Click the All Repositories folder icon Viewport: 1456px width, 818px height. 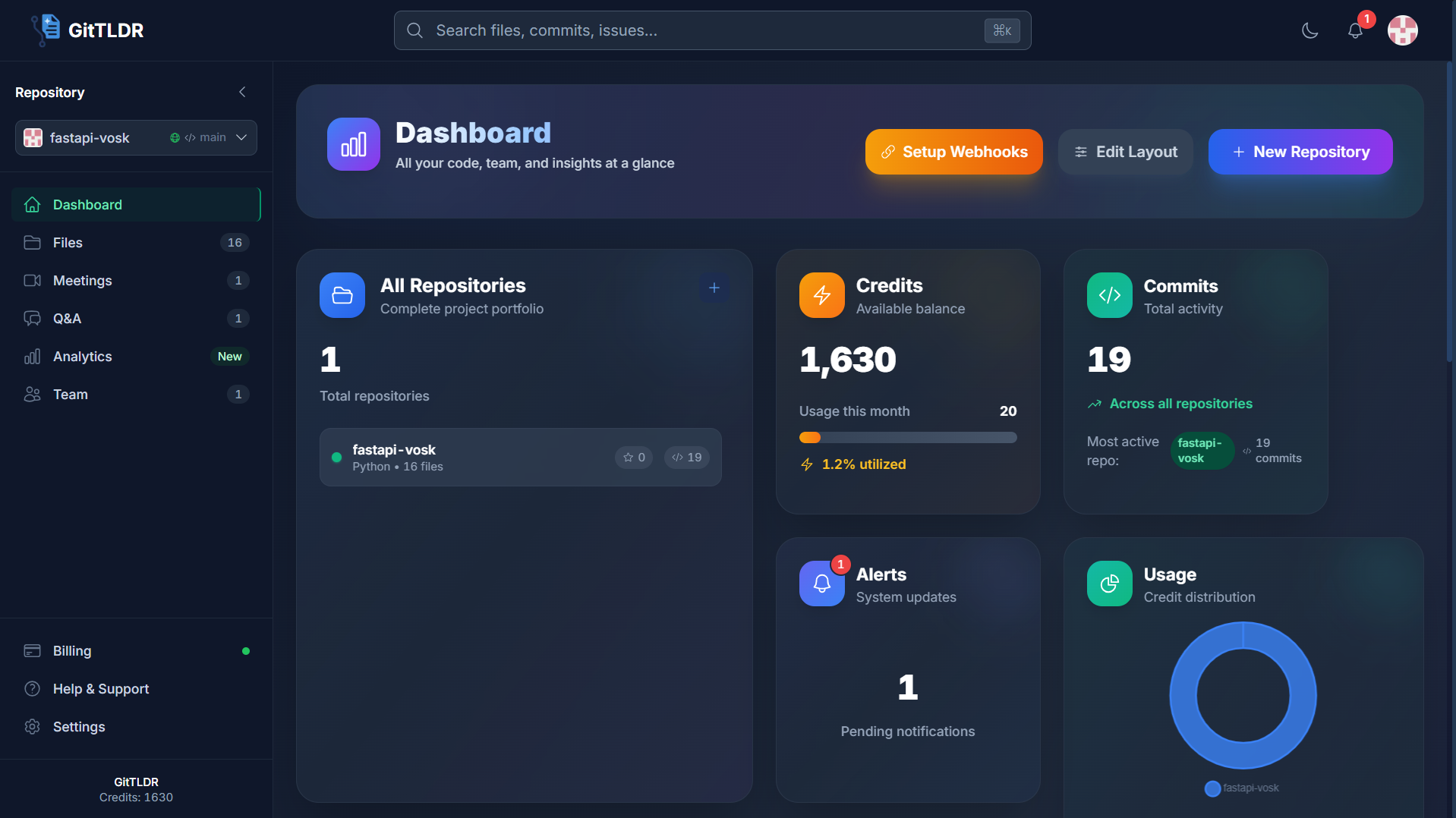tap(342, 295)
